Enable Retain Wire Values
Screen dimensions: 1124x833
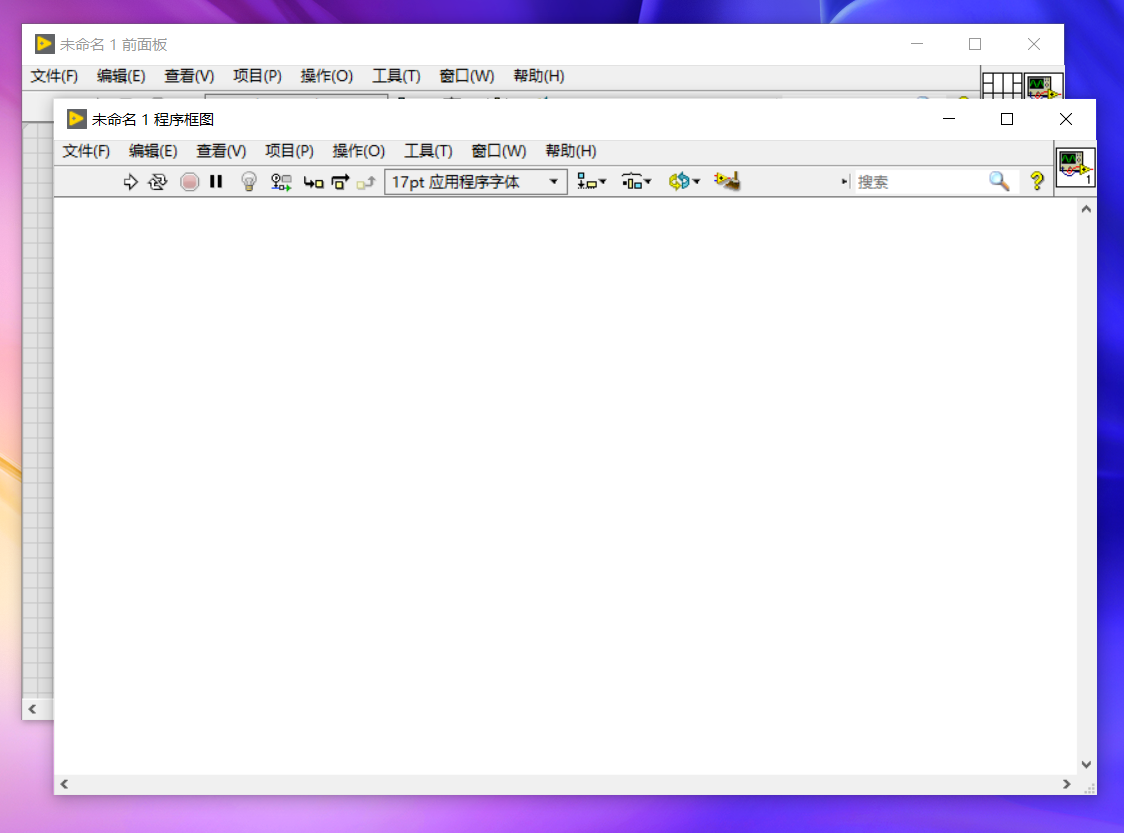point(280,182)
